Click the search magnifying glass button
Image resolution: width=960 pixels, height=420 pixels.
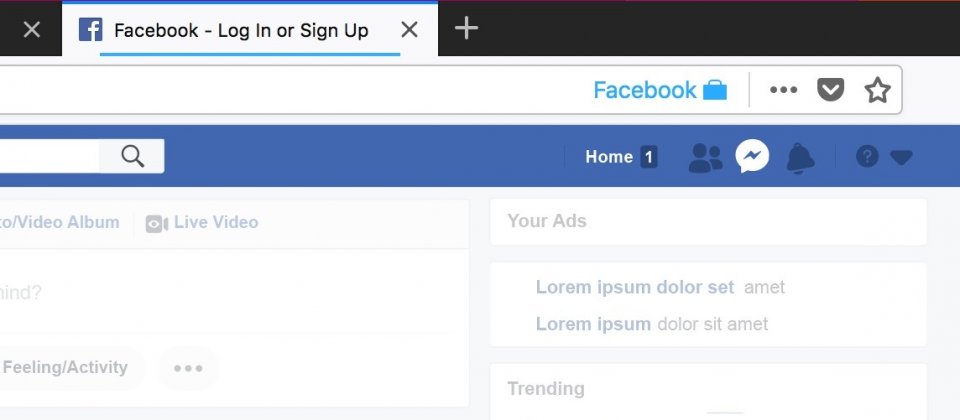(x=132, y=156)
